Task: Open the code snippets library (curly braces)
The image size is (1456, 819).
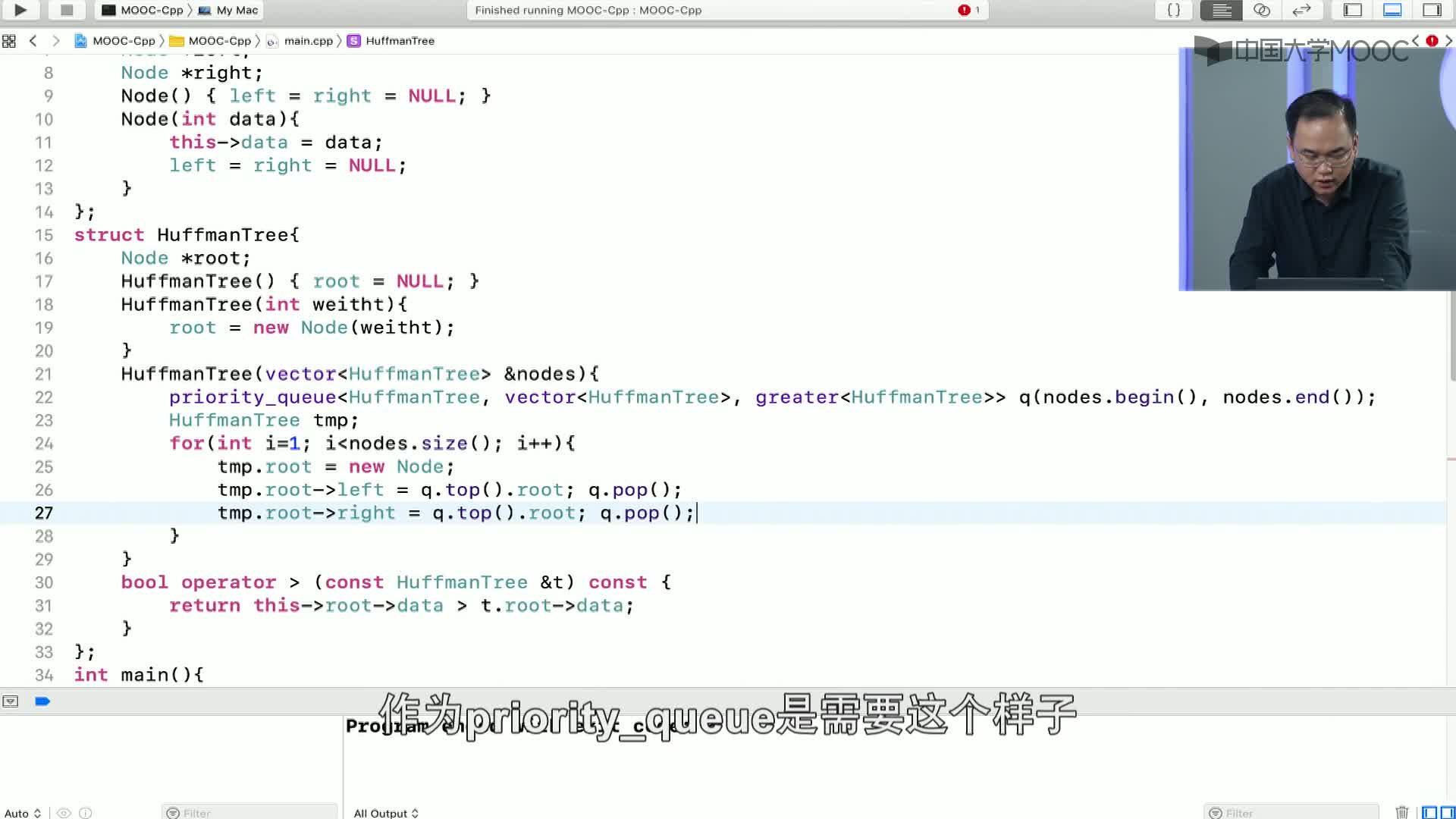Action: coord(1173,10)
